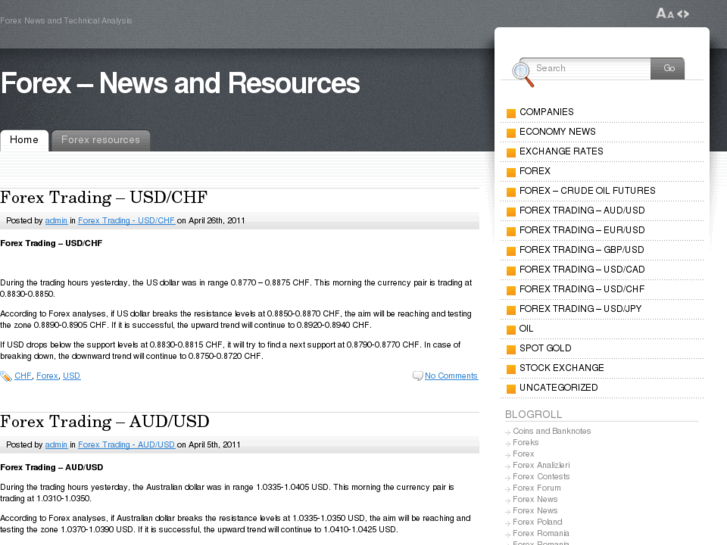Open the Forex Trading – USD/CHF post title
Image resolution: width=727 pixels, height=545 pixels.
104,197
